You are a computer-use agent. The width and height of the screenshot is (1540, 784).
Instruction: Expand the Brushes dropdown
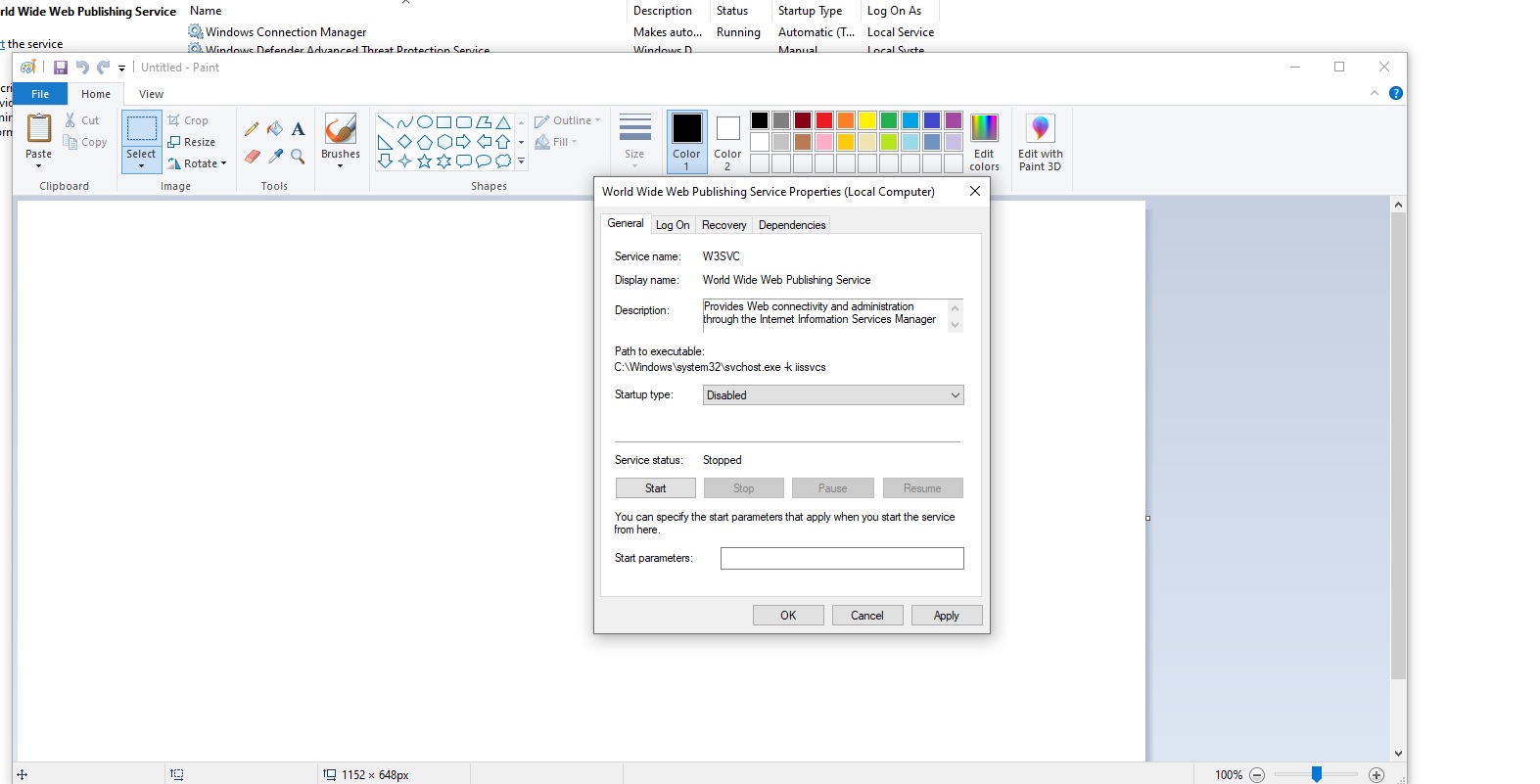pyautogui.click(x=341, y=166)
